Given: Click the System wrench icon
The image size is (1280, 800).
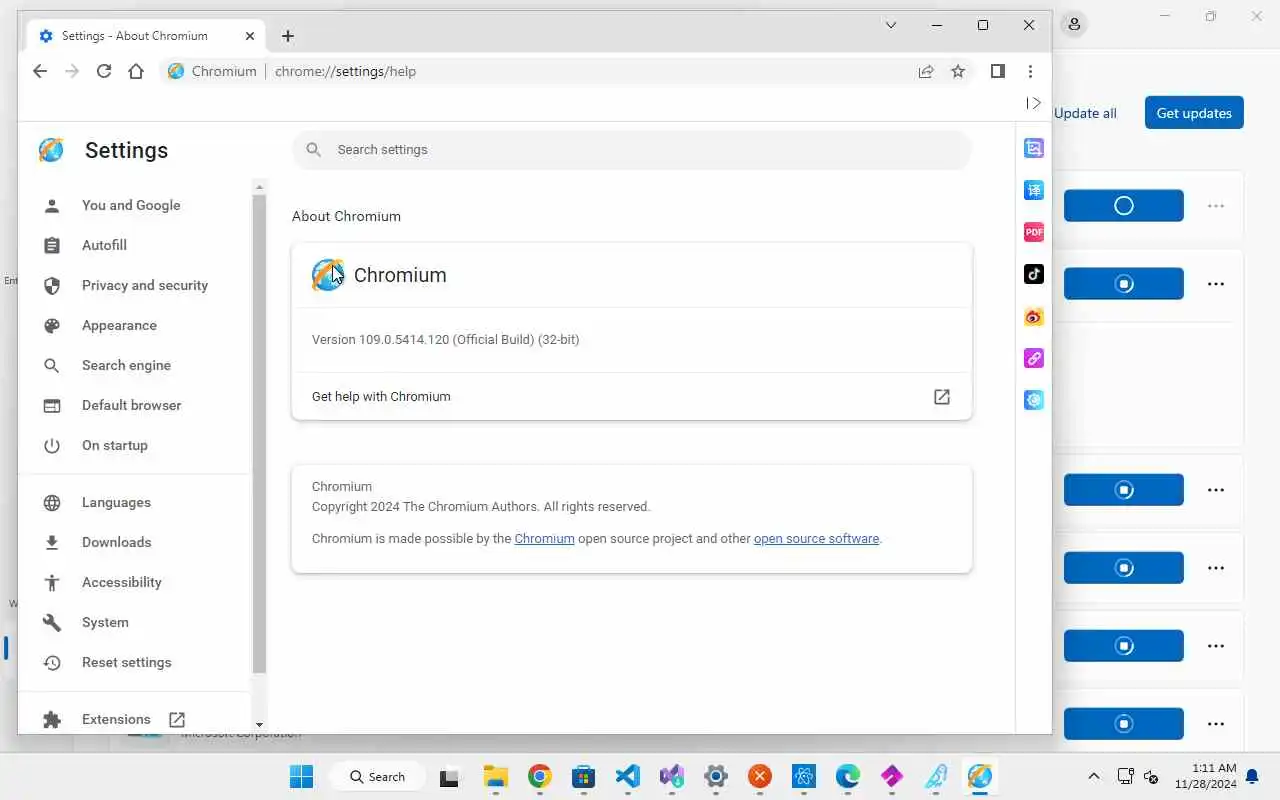Looking at the screenshot, I should (x=52, y=623).
